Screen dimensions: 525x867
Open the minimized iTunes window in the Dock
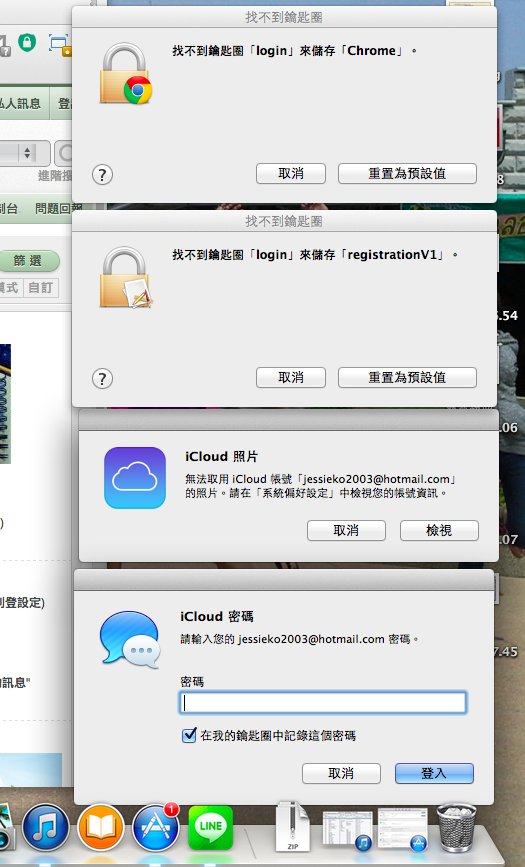347,829
